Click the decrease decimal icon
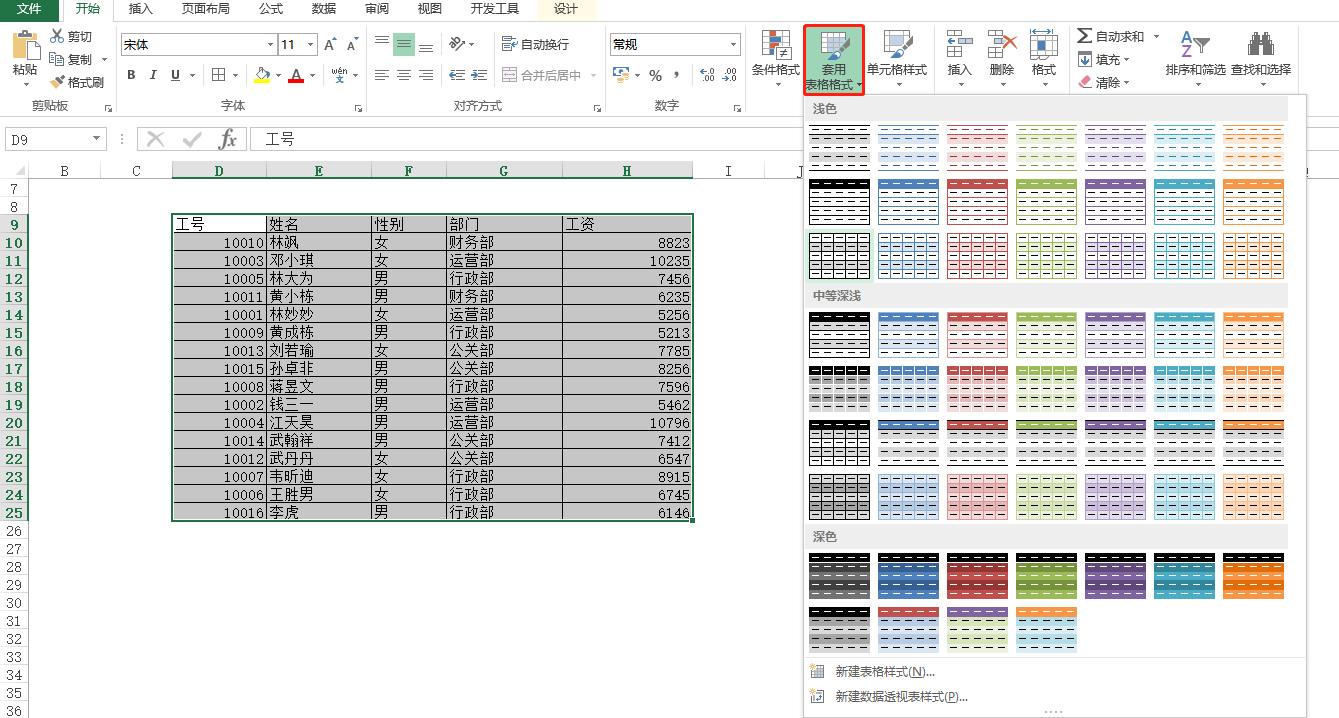Image resolution: width=1339 pixels, height=718 pixels. point(729,75)
